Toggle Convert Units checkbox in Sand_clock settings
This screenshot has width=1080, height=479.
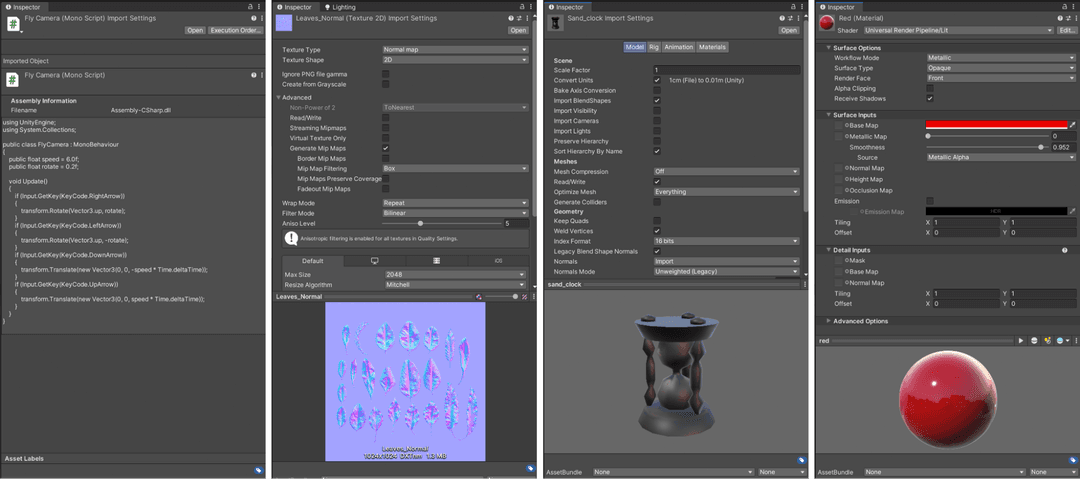pos(657,80)
